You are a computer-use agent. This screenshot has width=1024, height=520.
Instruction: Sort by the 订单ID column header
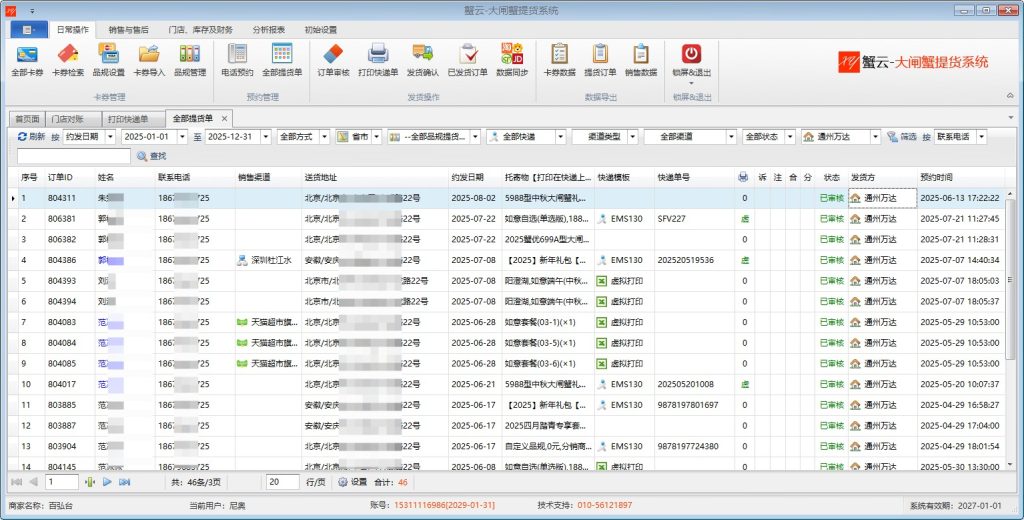pyautogui.click(x=70, y=177)
